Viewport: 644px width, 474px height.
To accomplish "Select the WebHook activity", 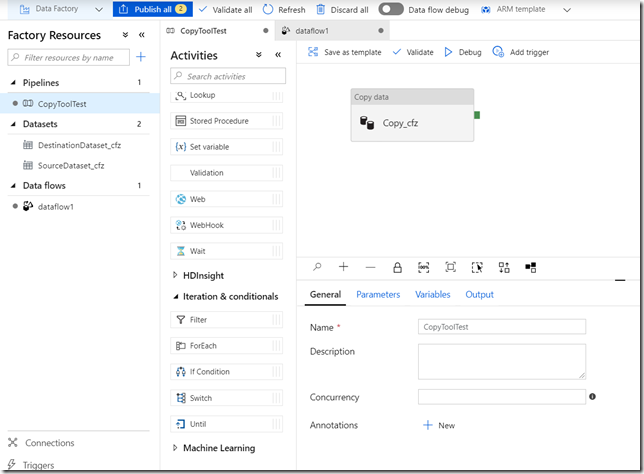I will click(x=226, y=225).
